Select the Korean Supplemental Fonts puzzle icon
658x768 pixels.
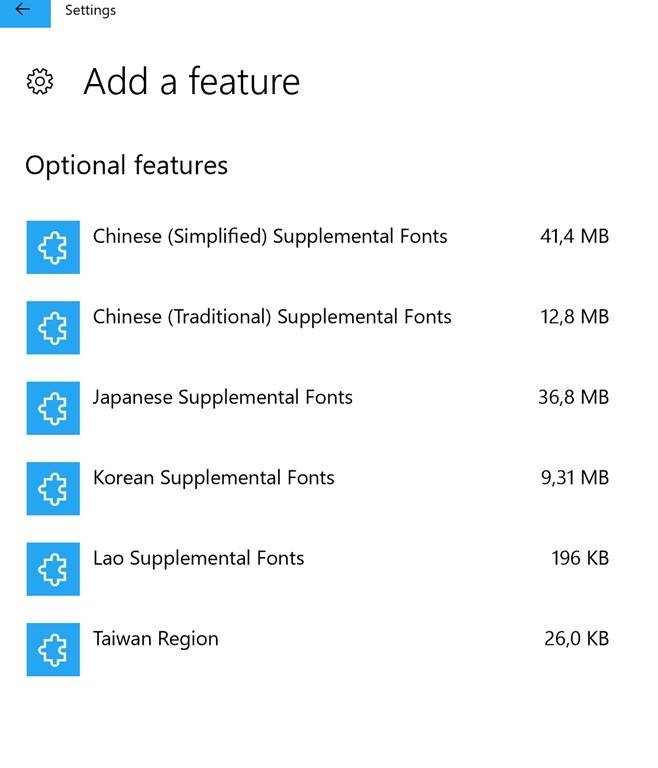click(x=53, y=489)
